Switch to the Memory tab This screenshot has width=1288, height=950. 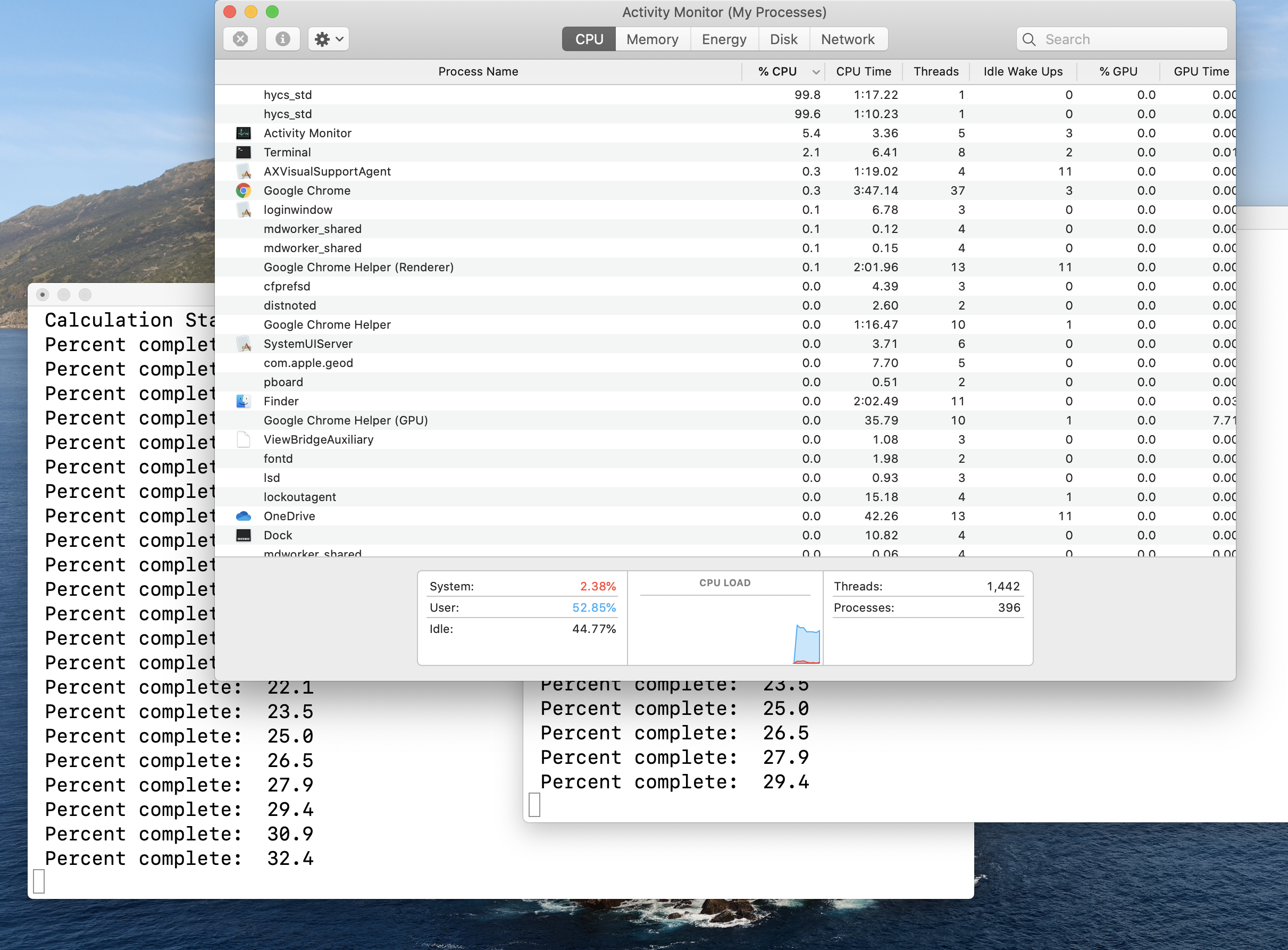[652, 39]
